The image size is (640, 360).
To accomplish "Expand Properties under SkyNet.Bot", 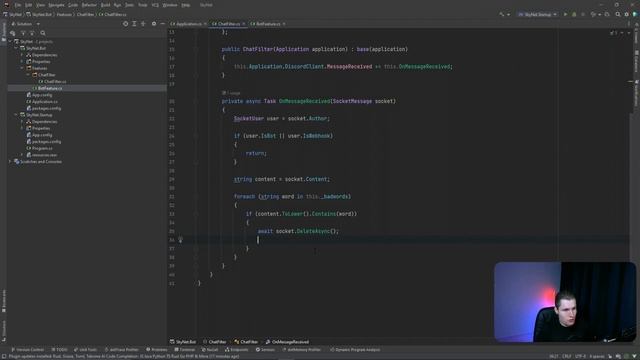I will point(22,62).
